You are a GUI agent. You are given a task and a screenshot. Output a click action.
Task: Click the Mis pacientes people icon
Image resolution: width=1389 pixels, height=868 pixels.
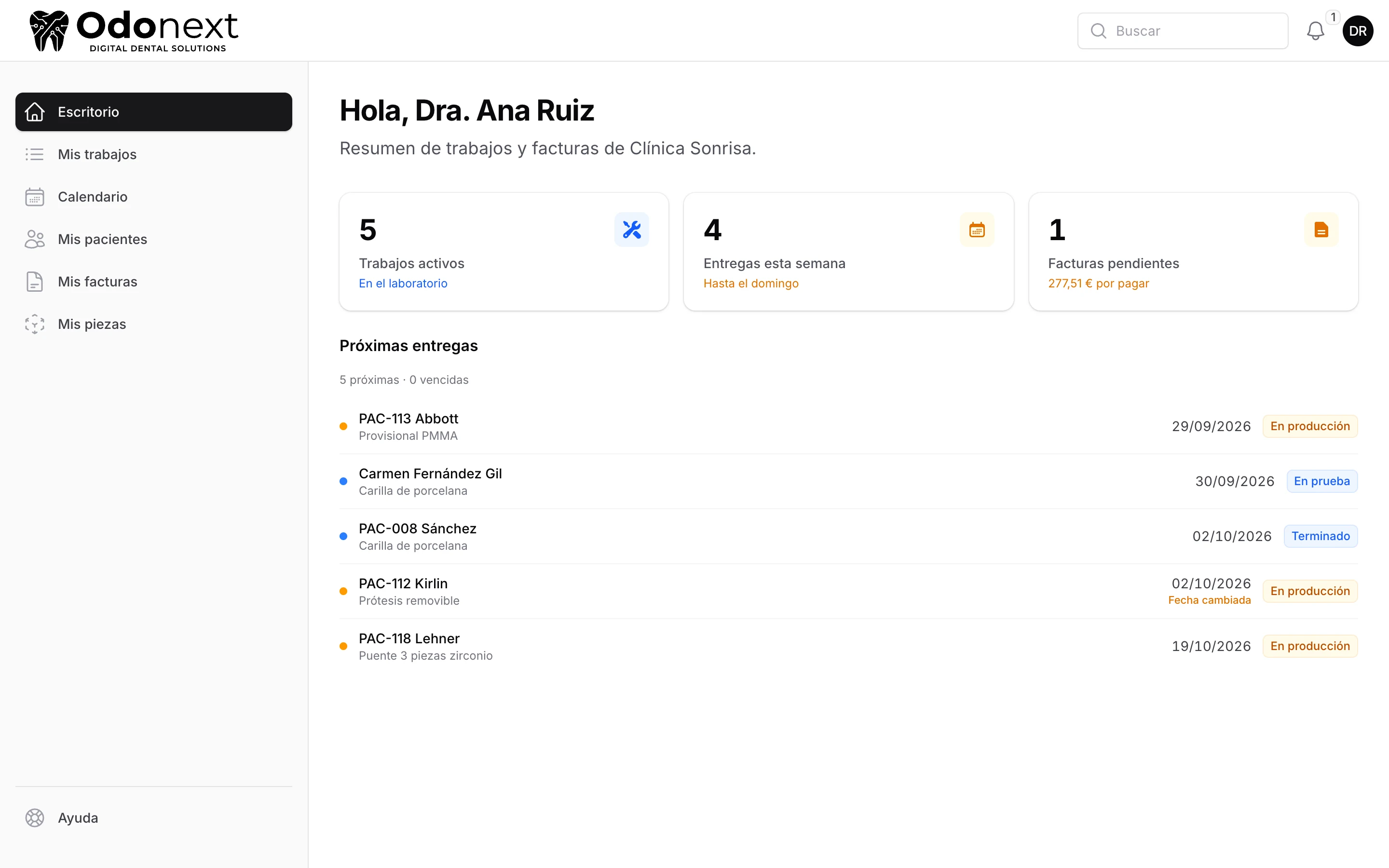coord(34,239)
